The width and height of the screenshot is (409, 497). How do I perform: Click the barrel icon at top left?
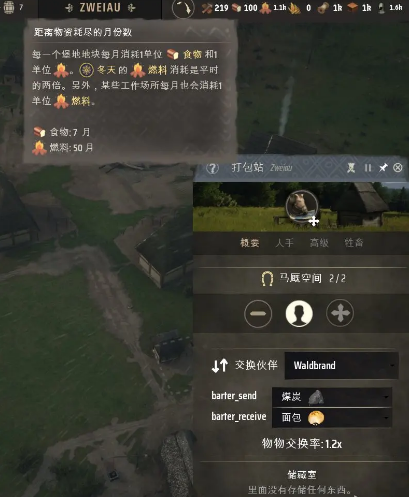click(9, 7)
